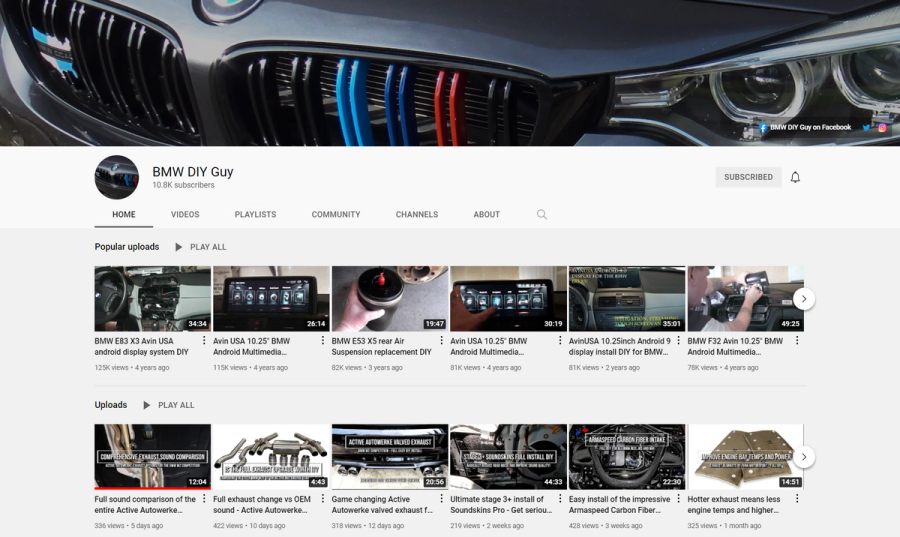This screenshot has width=900, height=537.
Task: Click the notification bell icon
Action: point(795,177)
